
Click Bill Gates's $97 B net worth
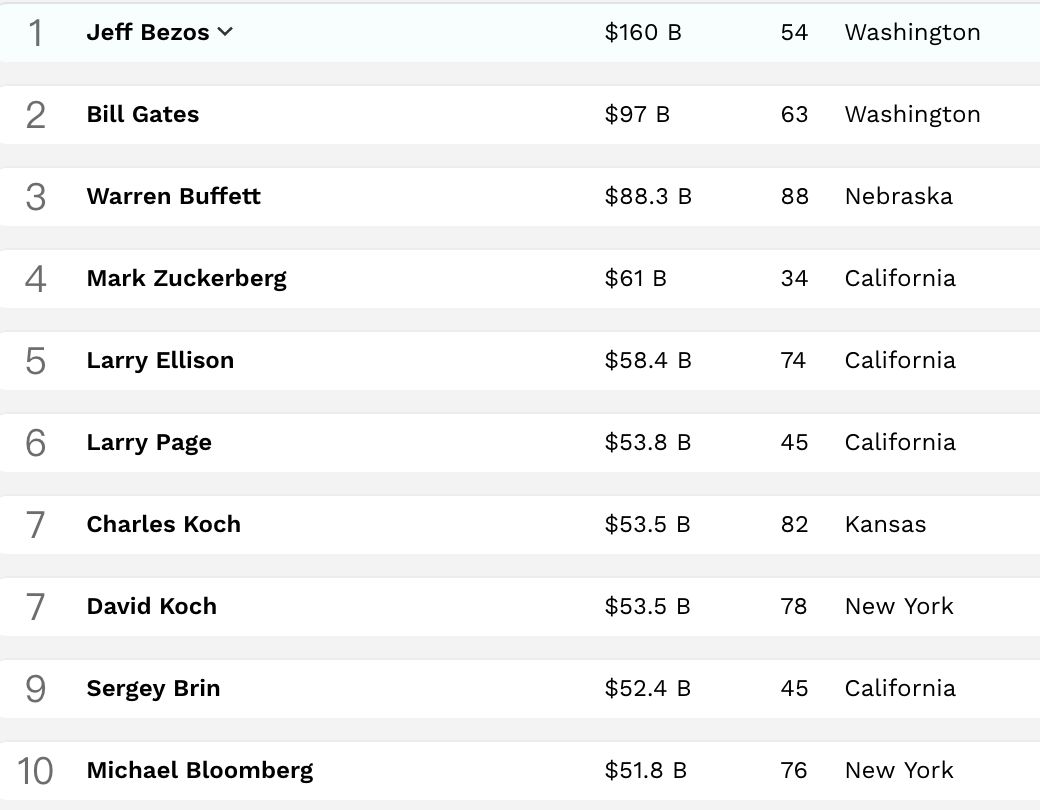(637, 114)
